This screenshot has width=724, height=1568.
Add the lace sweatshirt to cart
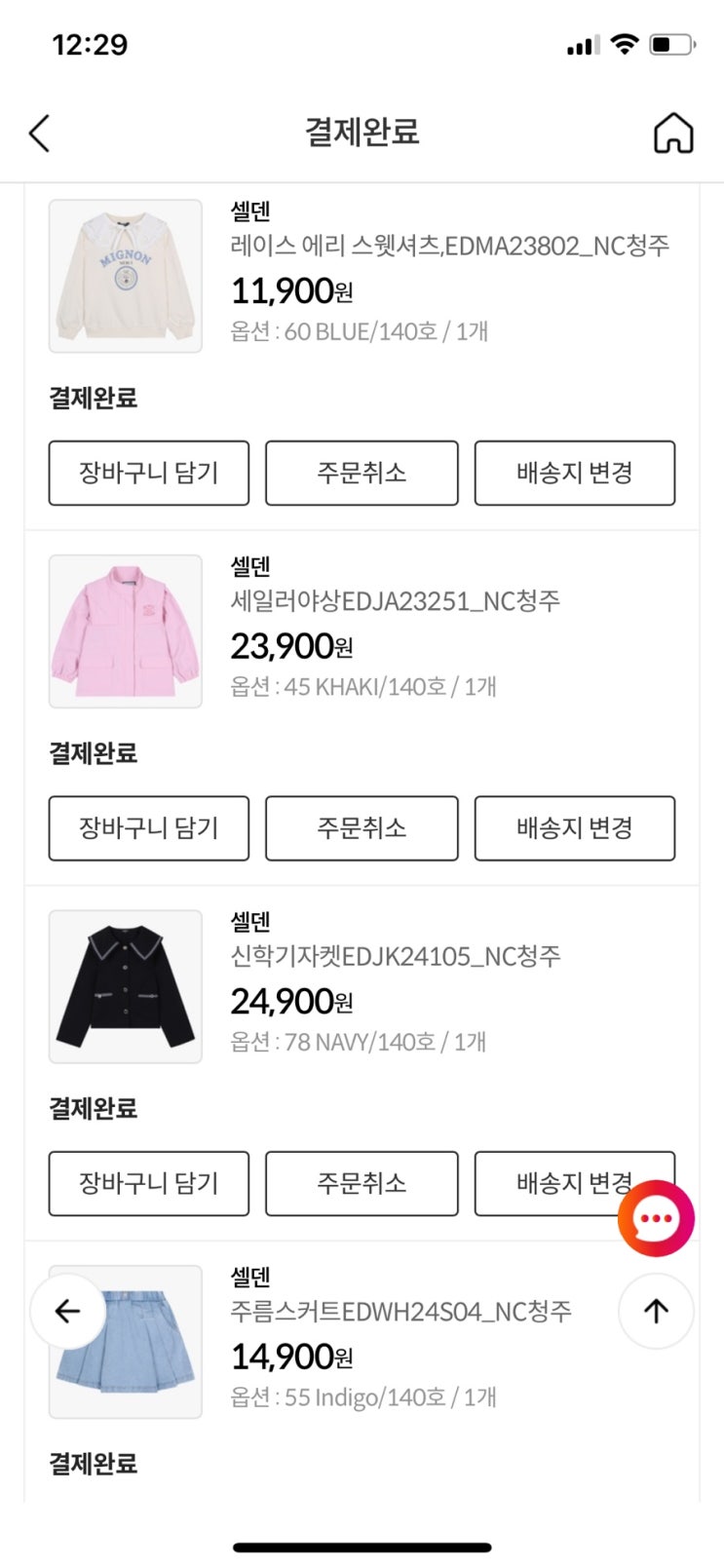(x=149, y=473)
